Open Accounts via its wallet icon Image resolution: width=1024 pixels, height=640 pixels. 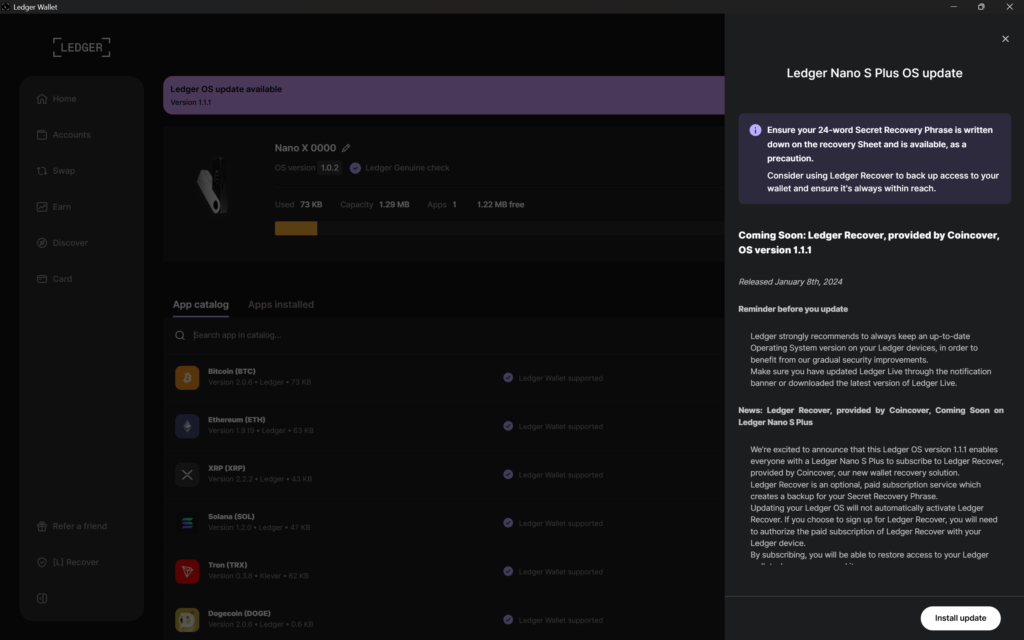(x=42, y=135)
